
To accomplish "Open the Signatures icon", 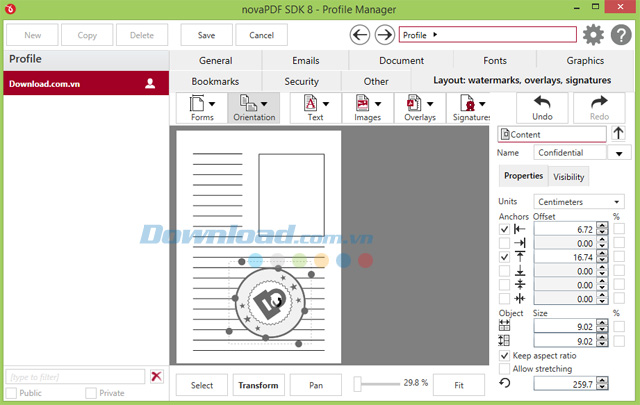I will point(467,103).
